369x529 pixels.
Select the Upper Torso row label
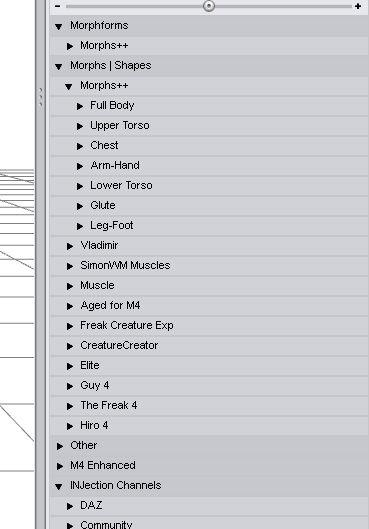pyautogui.click(x=120, y=126)
